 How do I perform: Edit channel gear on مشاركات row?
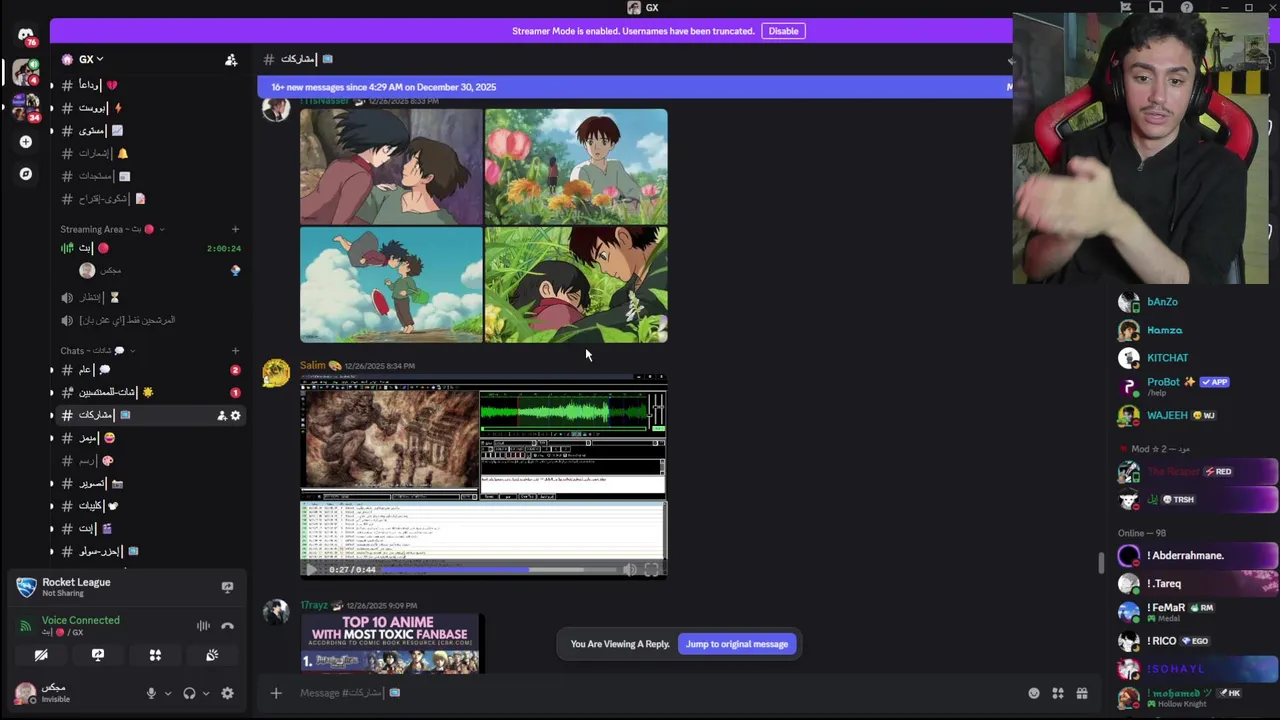(236, 415)
